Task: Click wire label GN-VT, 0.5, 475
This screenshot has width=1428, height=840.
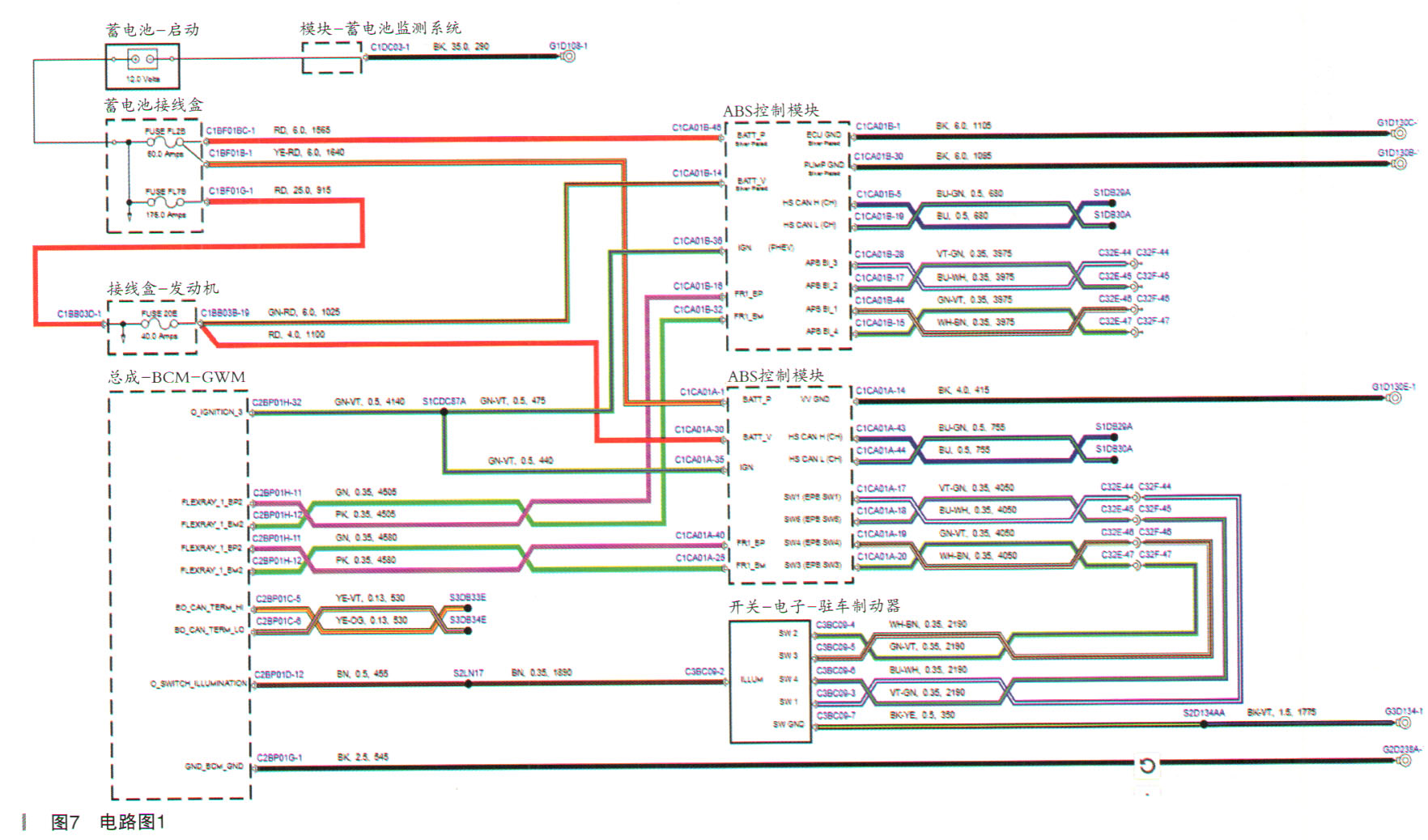Action: (x=512, y=401)
